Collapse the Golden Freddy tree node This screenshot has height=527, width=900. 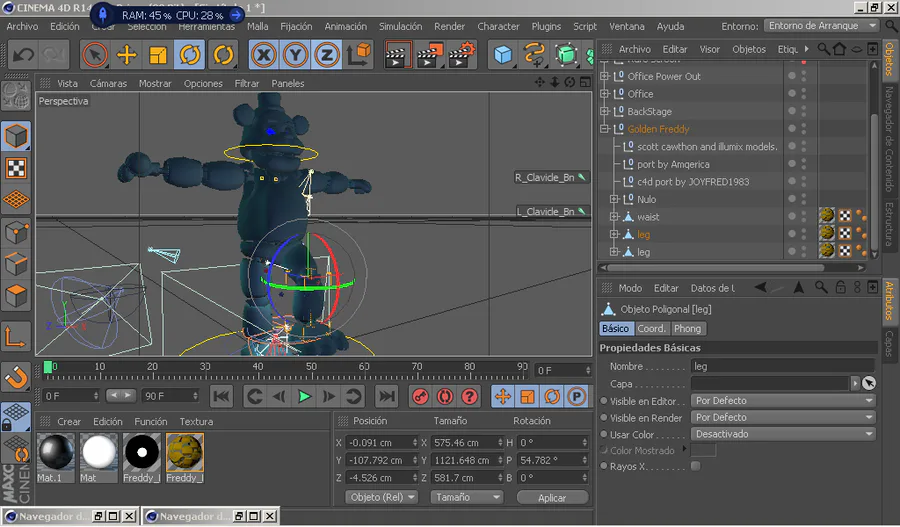604,129
